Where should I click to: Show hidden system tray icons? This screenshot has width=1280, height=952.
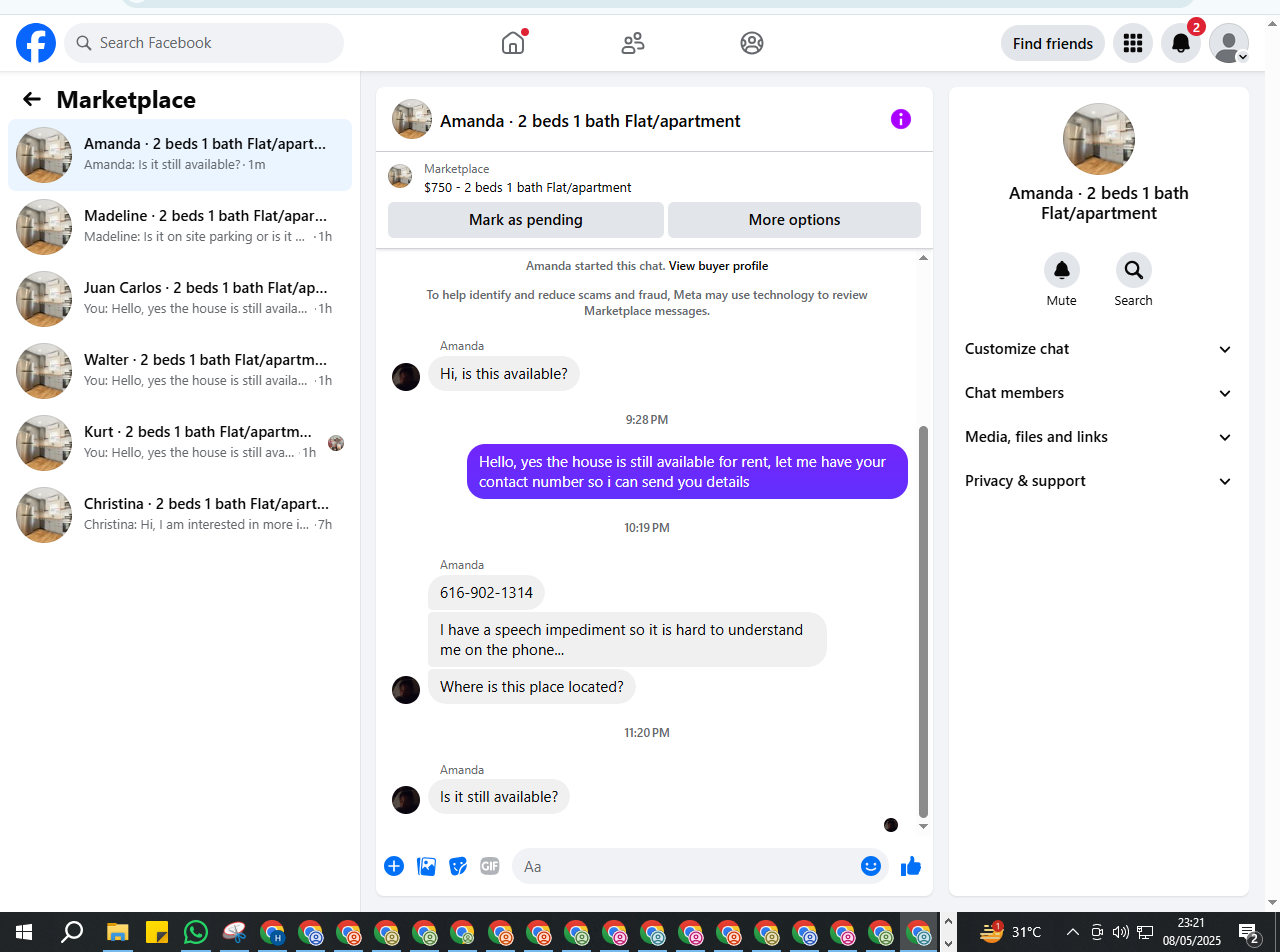coord(1072,933)
